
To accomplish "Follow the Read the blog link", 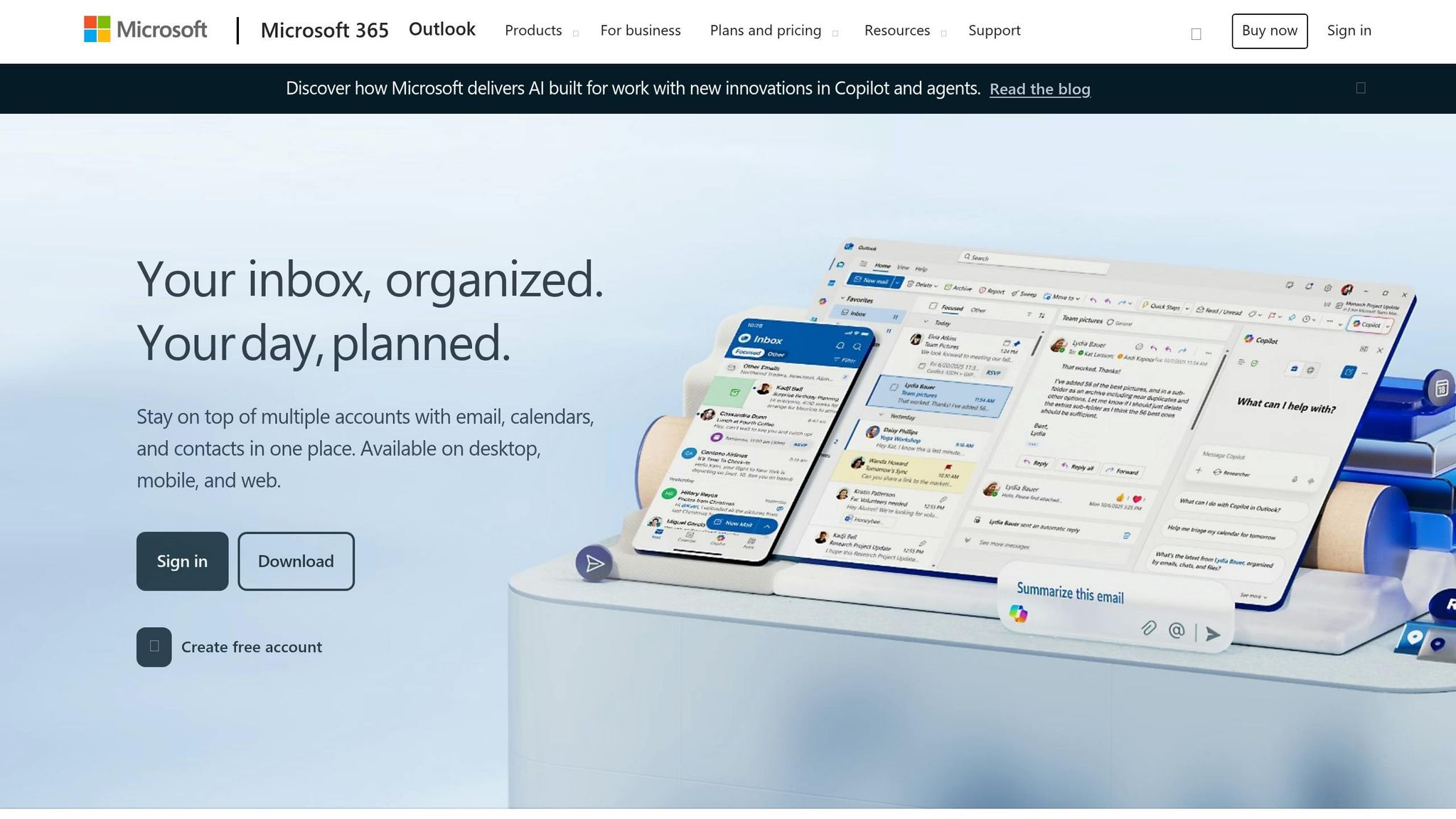I will [x=1039, y=89].
